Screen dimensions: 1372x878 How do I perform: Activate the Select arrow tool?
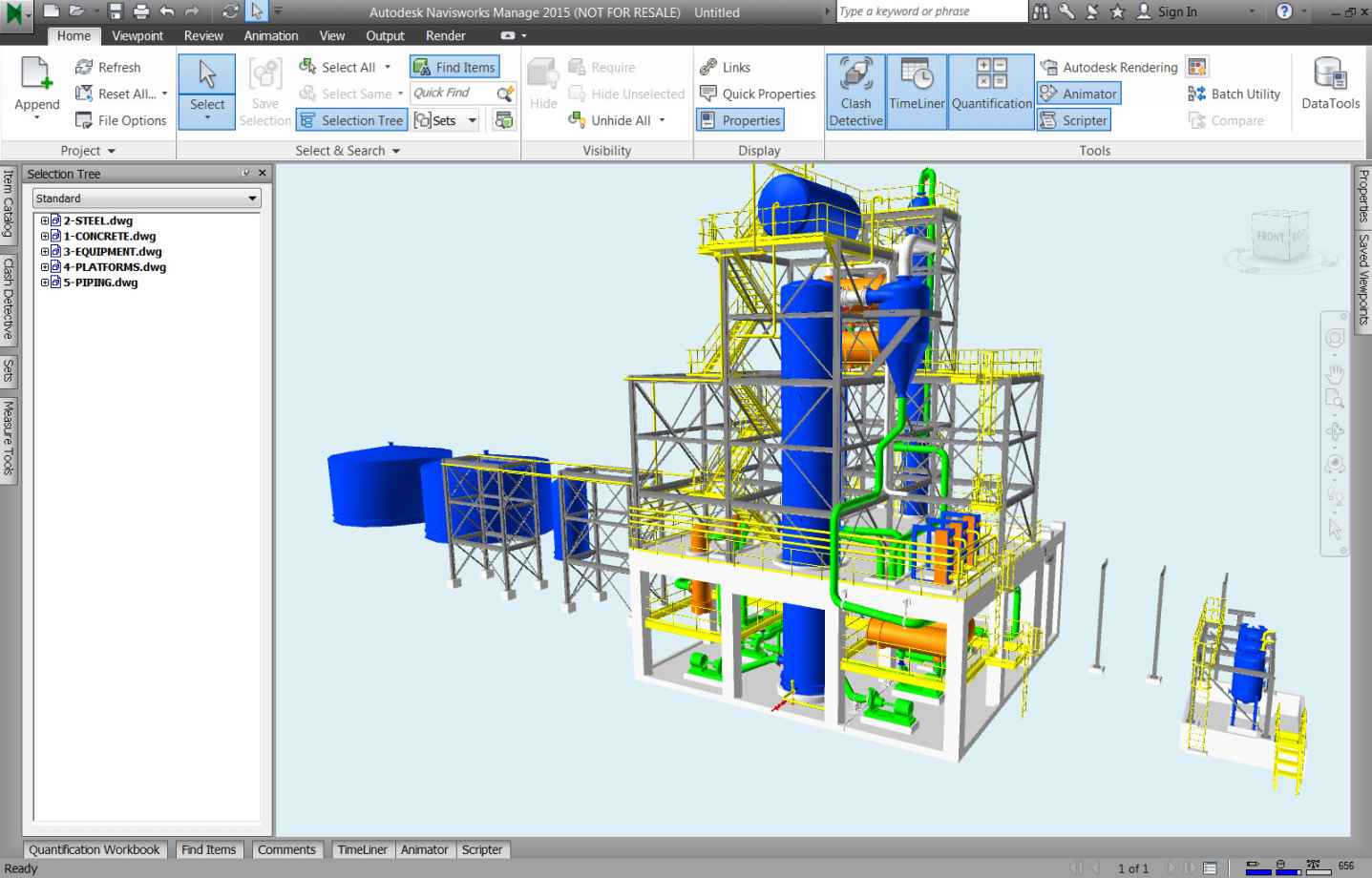coord(207,75)
